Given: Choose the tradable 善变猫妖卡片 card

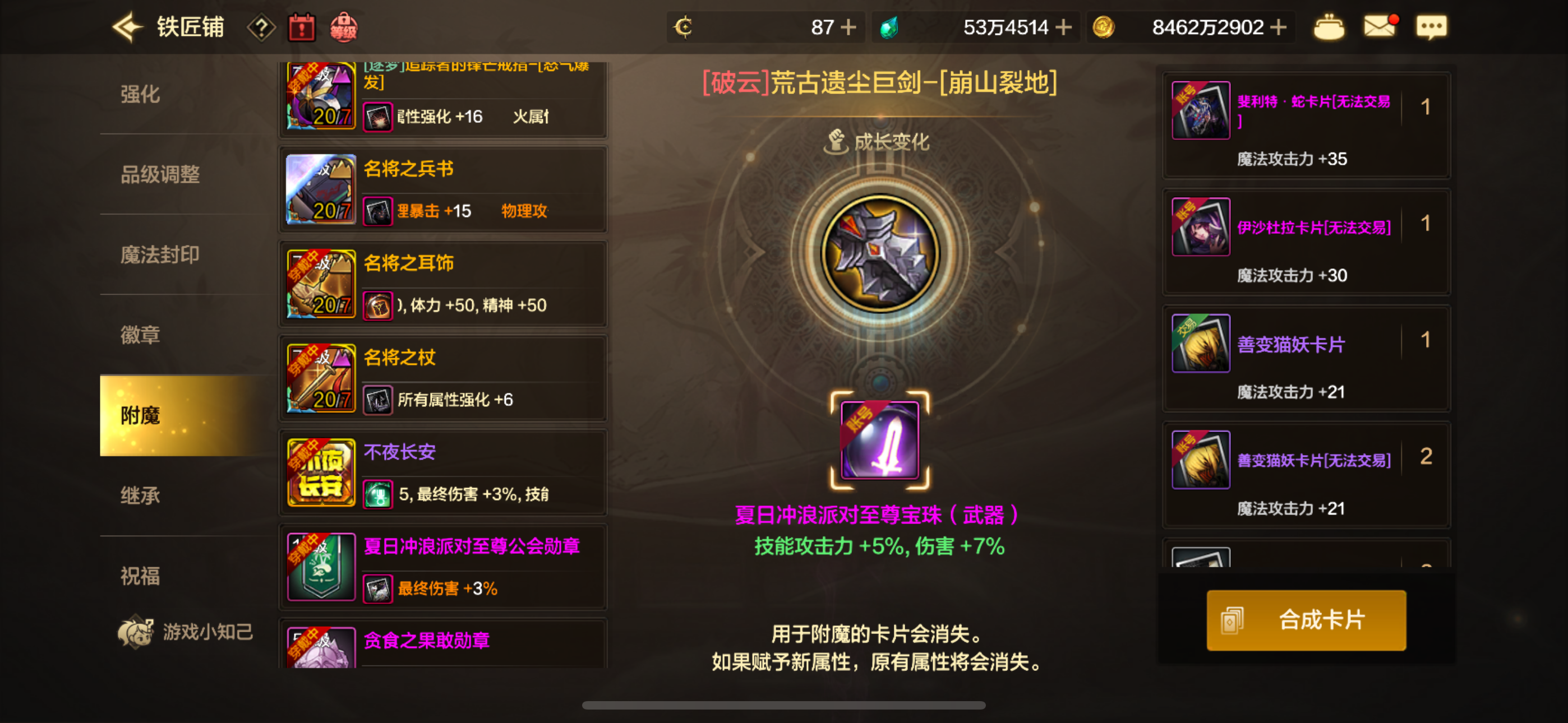Looking at the screenshot, I should (1306, 359).
